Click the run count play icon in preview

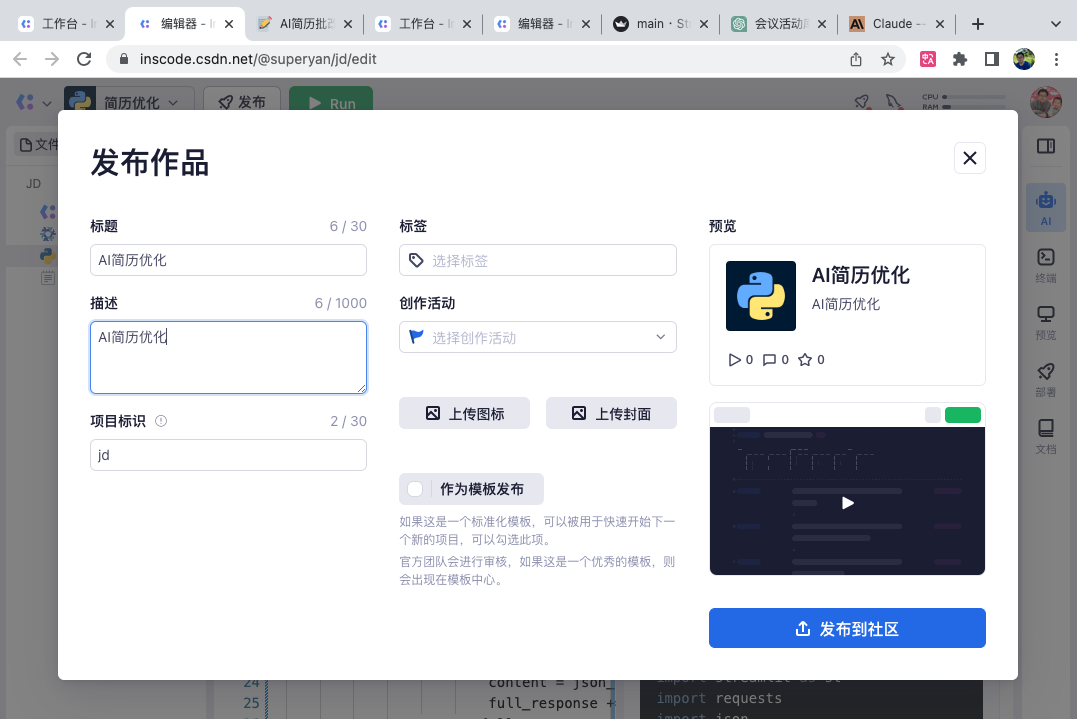tap(734, 360)
